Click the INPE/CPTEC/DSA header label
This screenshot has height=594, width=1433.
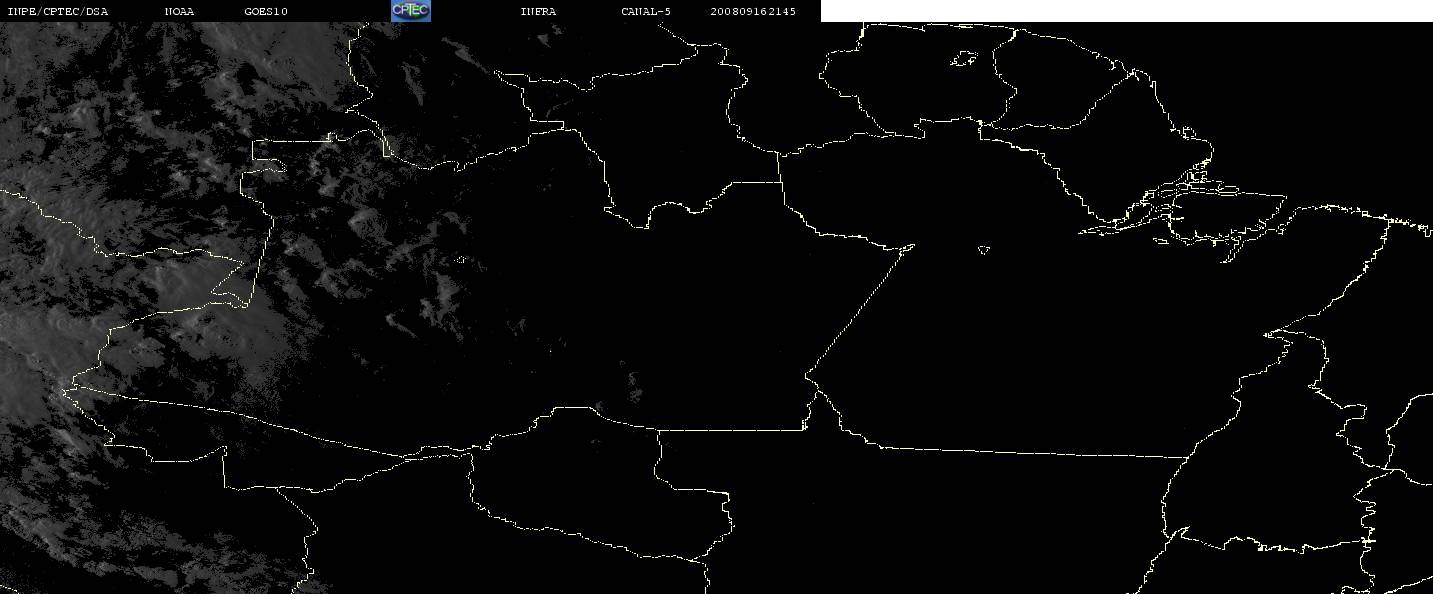(57, 12)
